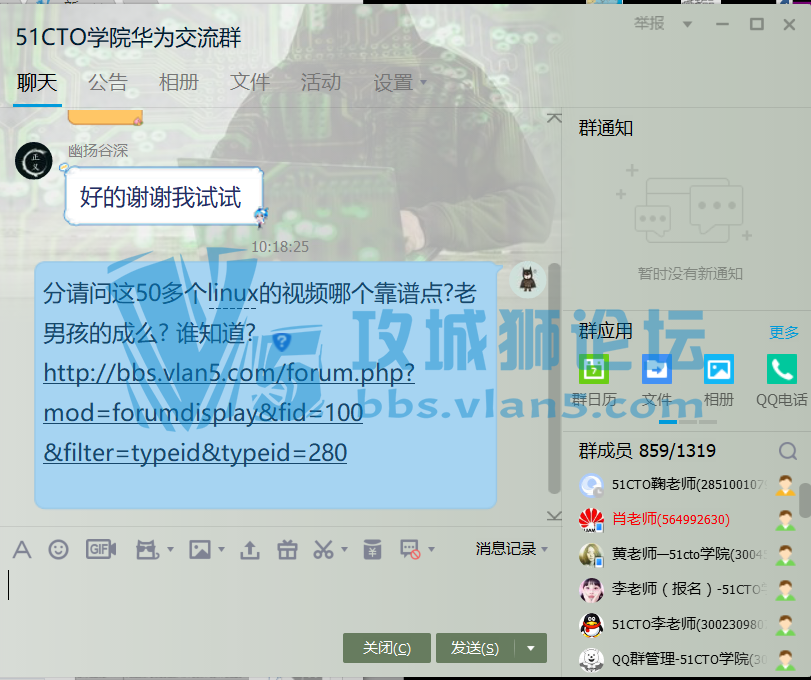Click the shake-window cat icon in input toolbar
The height and width of the screenshot is (680, 811).
point(147,549)
